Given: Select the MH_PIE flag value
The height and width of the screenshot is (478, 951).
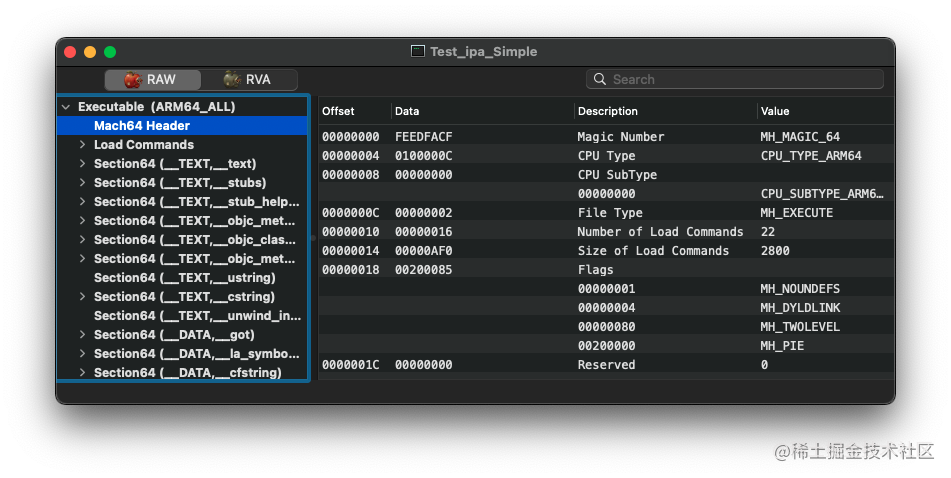Looking at the screenshot, I should click(782, 346).
